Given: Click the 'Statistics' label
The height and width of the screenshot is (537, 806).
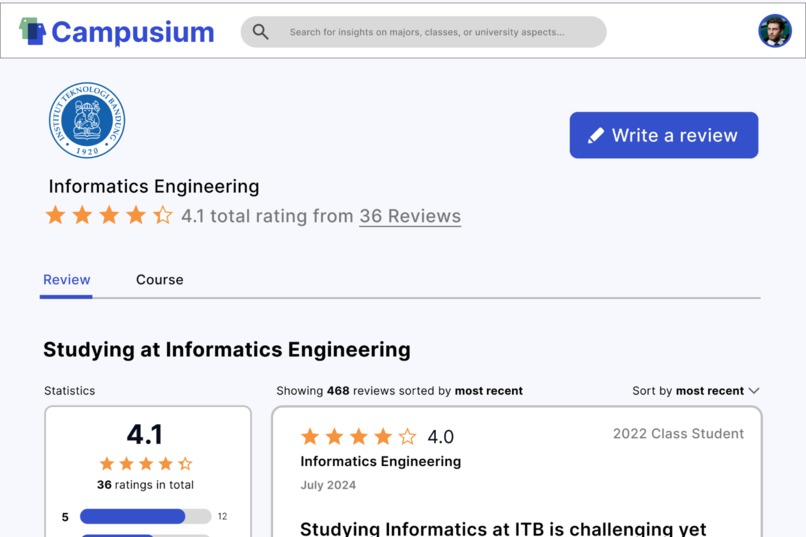Looking at the screenshot, I should pyautogui.click(x=69, y=391).
